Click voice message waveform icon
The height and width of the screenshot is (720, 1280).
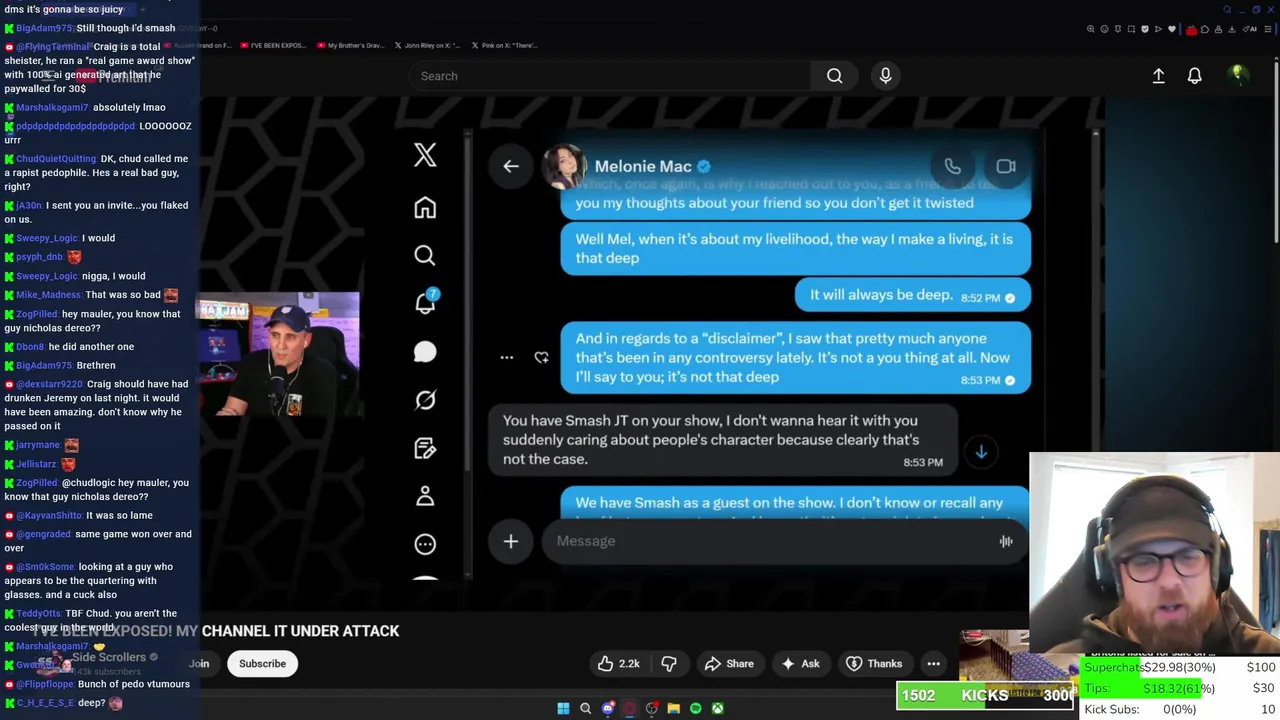pos(1006,541)
